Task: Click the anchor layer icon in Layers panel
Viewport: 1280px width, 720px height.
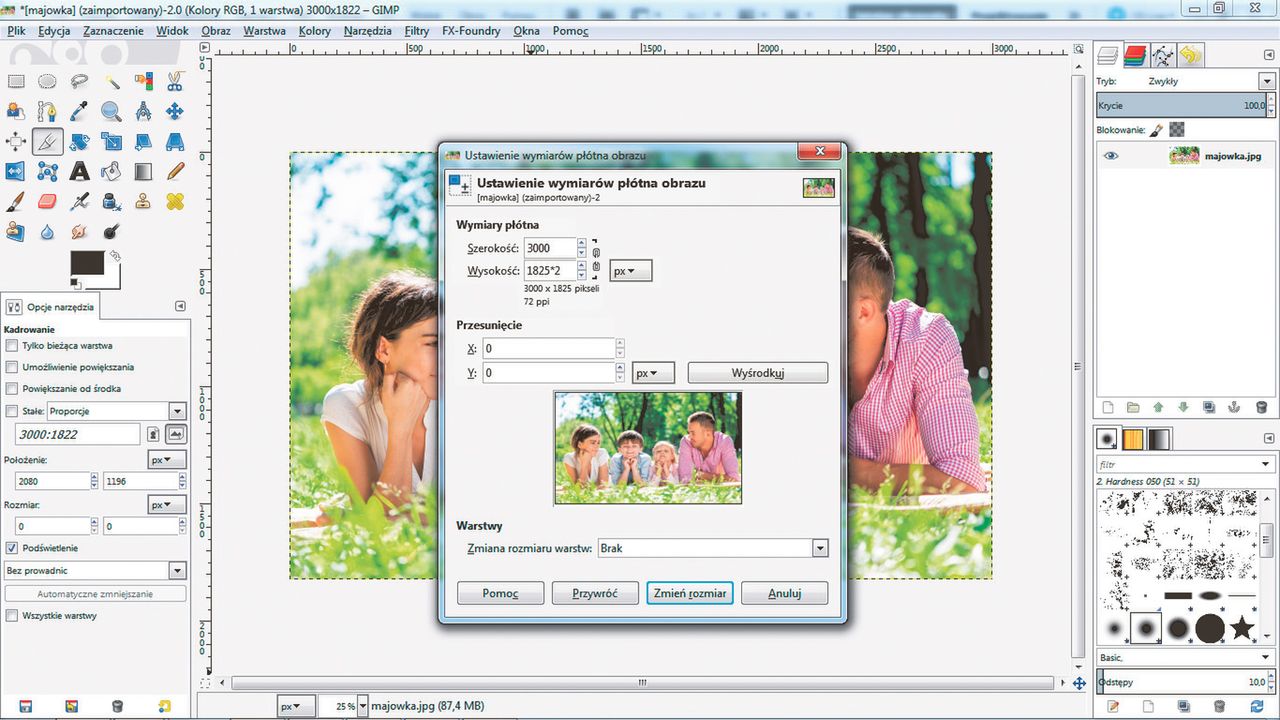Action: 1235,407
